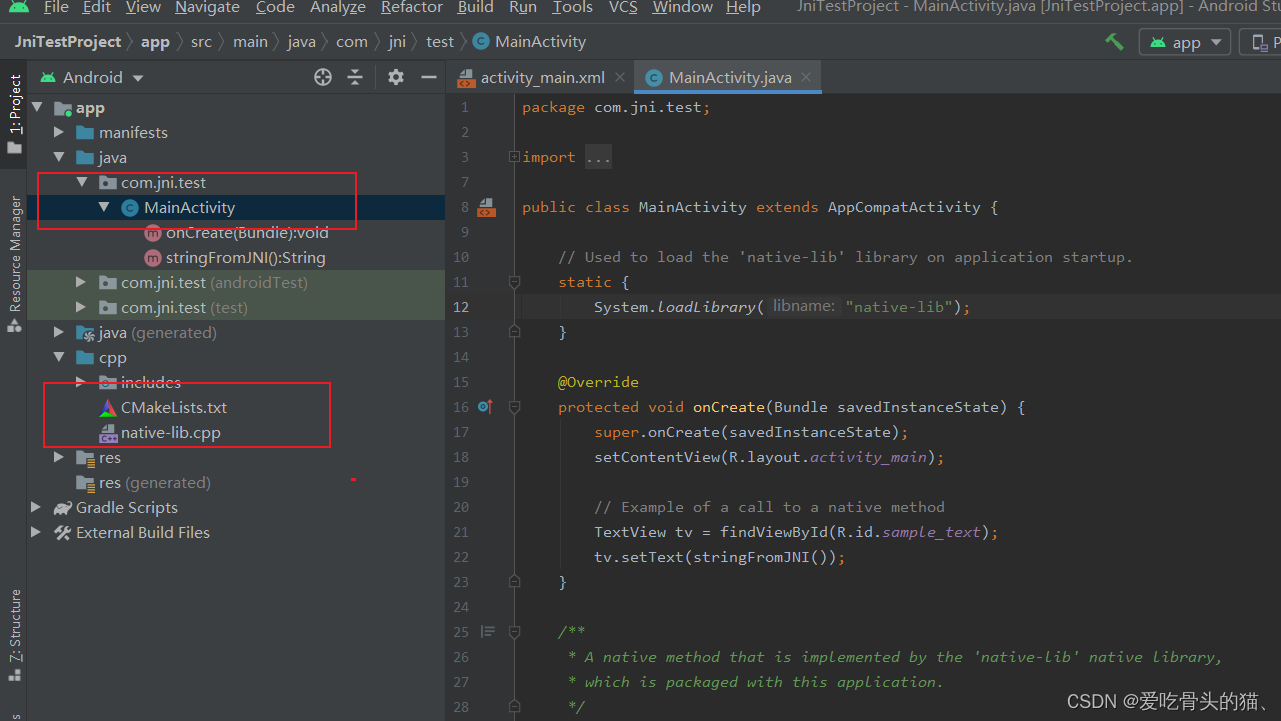Open the 1: Project tool window tab
Screen dimensions: 1281x721
[x=14, y=113]
